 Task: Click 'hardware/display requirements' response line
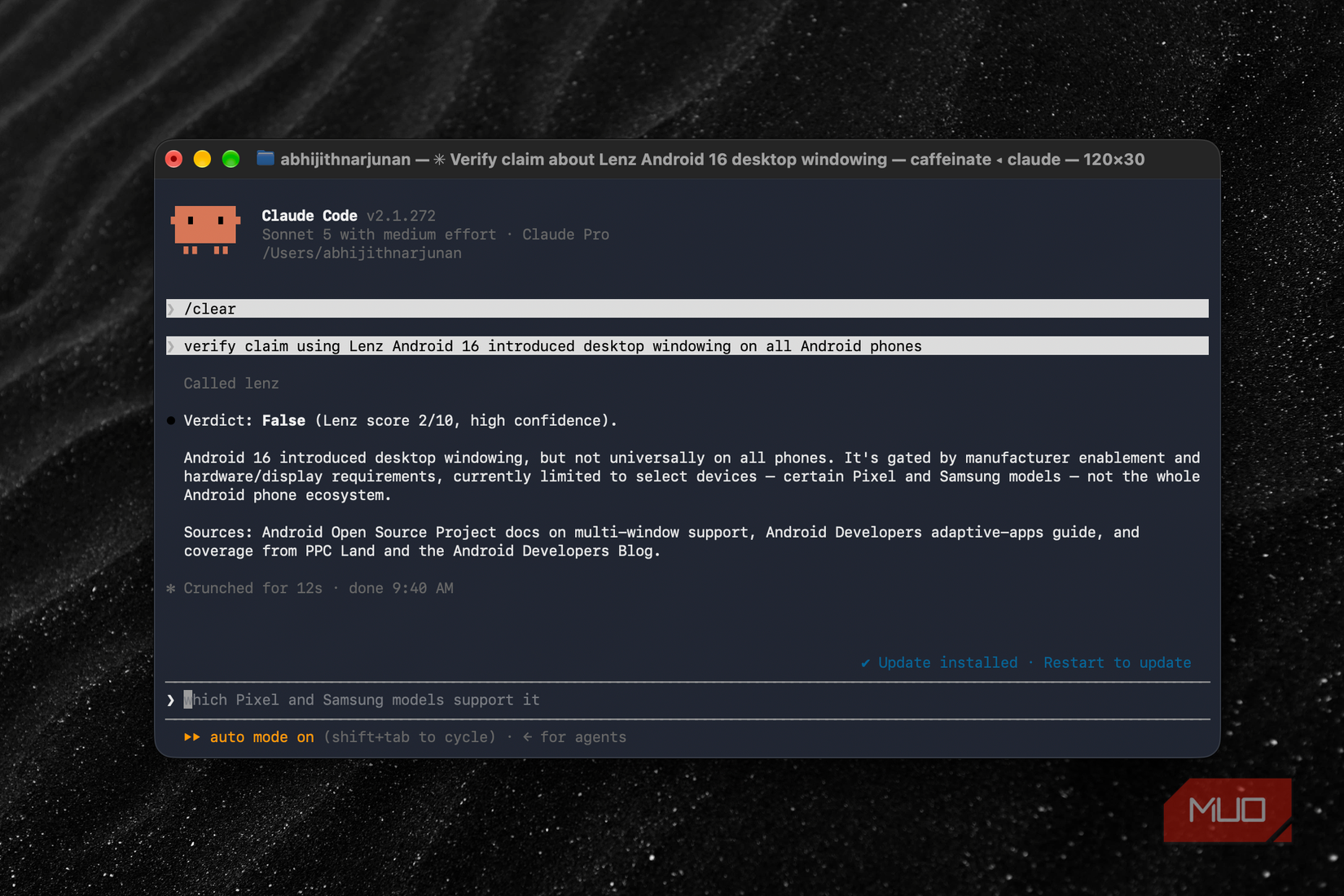[x=692, y=477]
